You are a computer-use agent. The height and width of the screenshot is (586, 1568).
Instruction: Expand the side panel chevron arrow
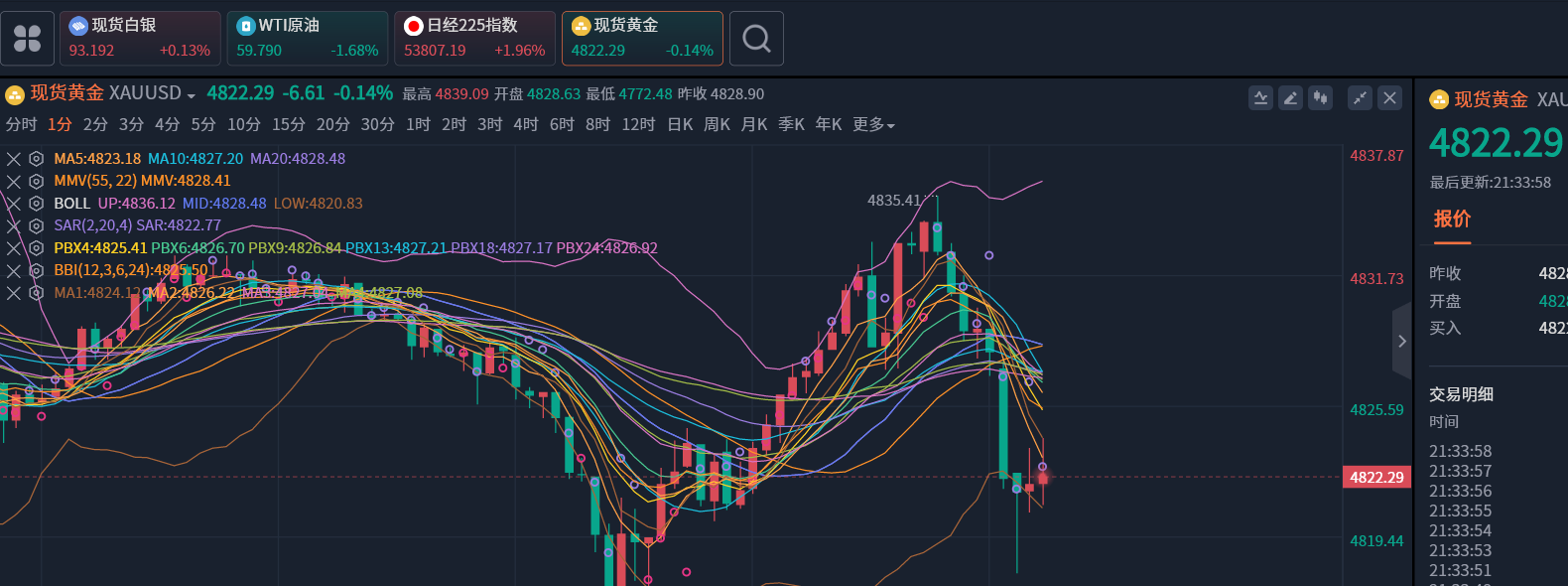(x=1401, y=342)
